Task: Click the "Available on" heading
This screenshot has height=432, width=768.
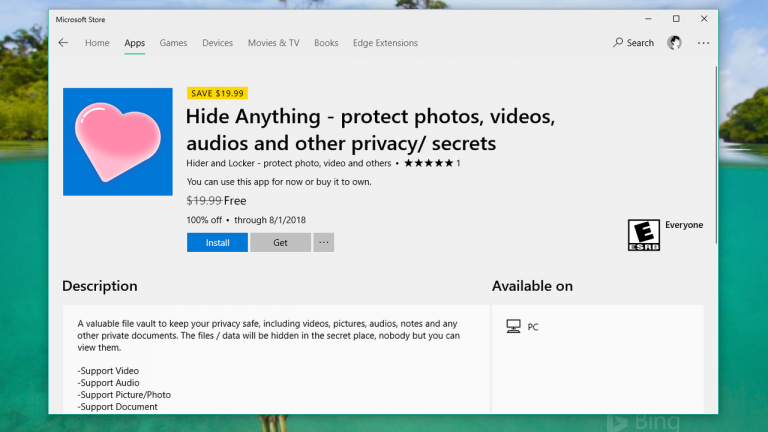Action: (x=532, y=286)
